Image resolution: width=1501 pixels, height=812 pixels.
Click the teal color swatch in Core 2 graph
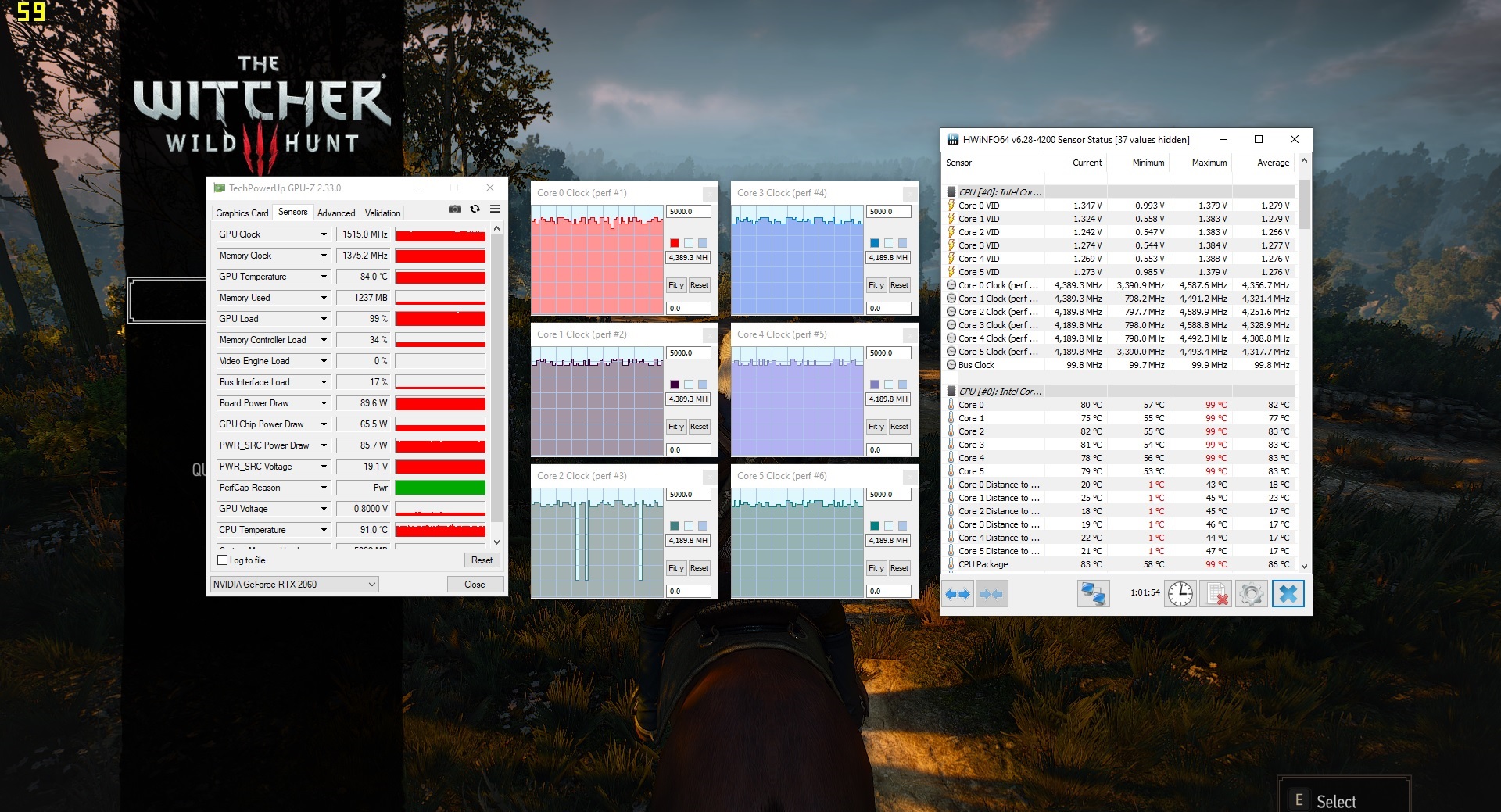674,526
